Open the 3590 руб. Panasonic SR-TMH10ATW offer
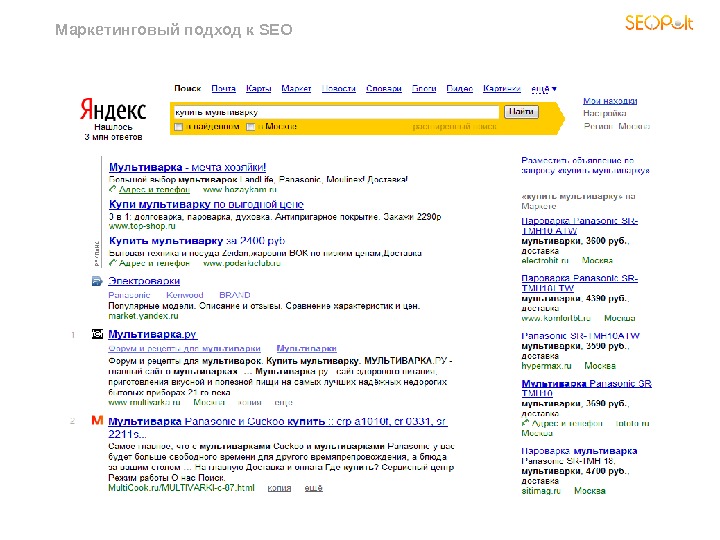The width and height of the screenshot is (720, 540). tap(580, 336)
